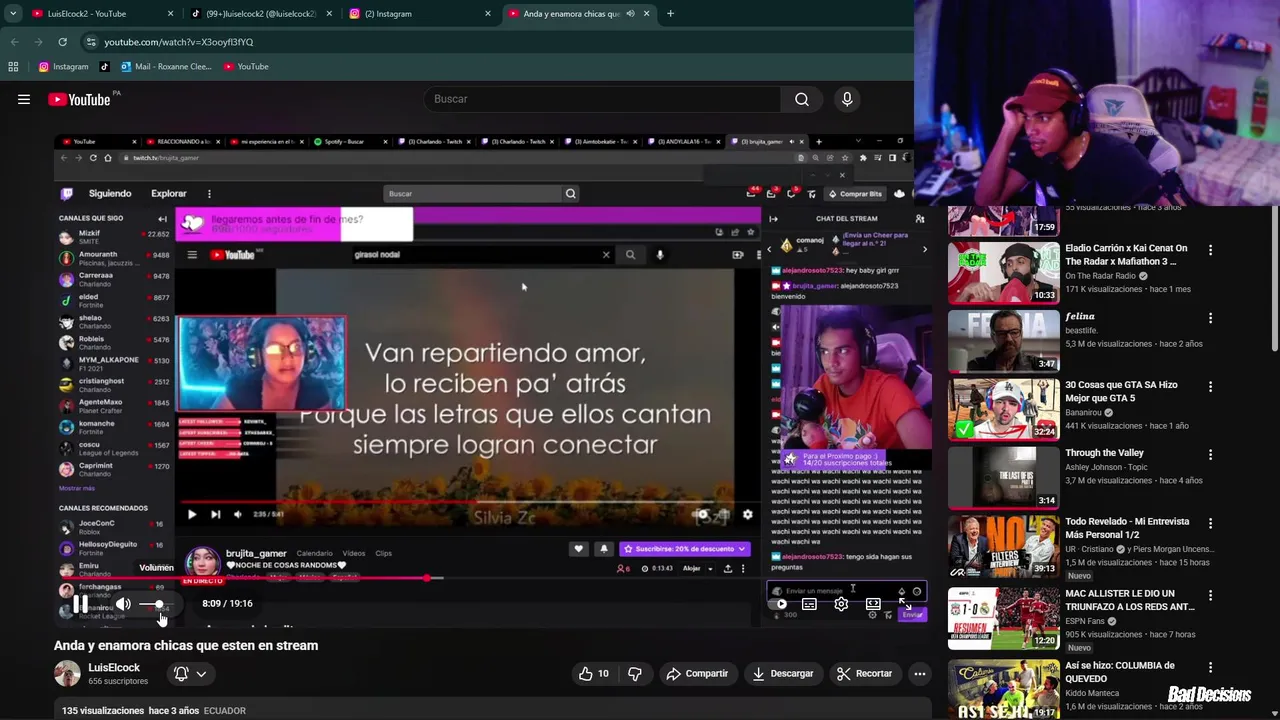
Task: Enter fullscreen in the video player
Action: tap(905, 604)
